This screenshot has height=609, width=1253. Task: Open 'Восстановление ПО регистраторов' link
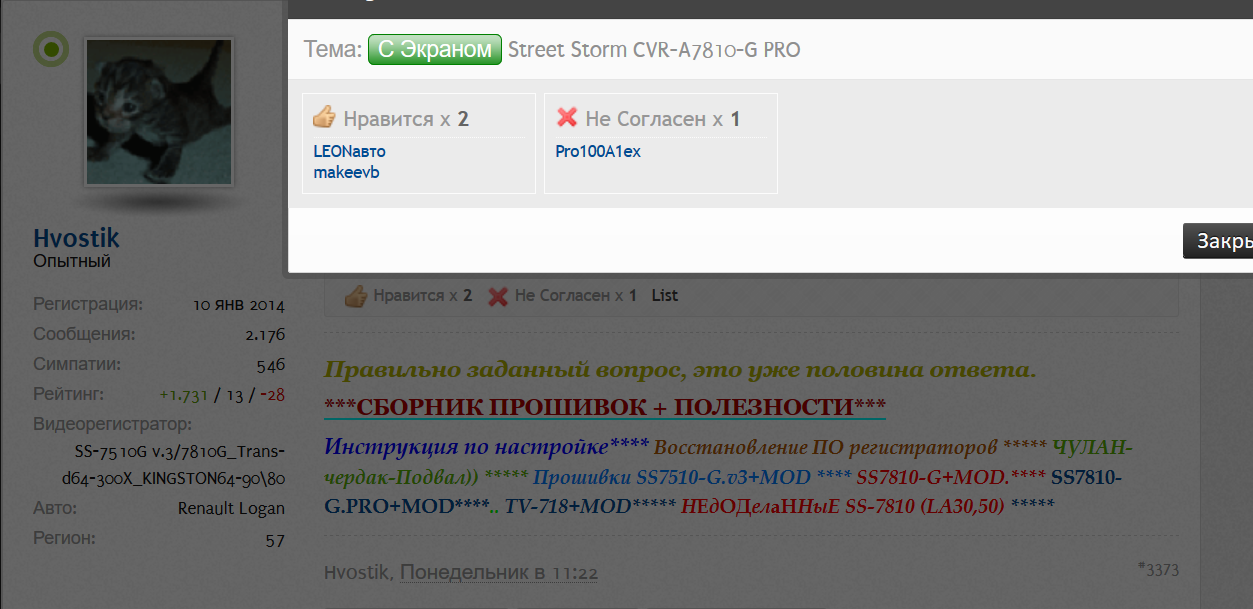[825, 446]
